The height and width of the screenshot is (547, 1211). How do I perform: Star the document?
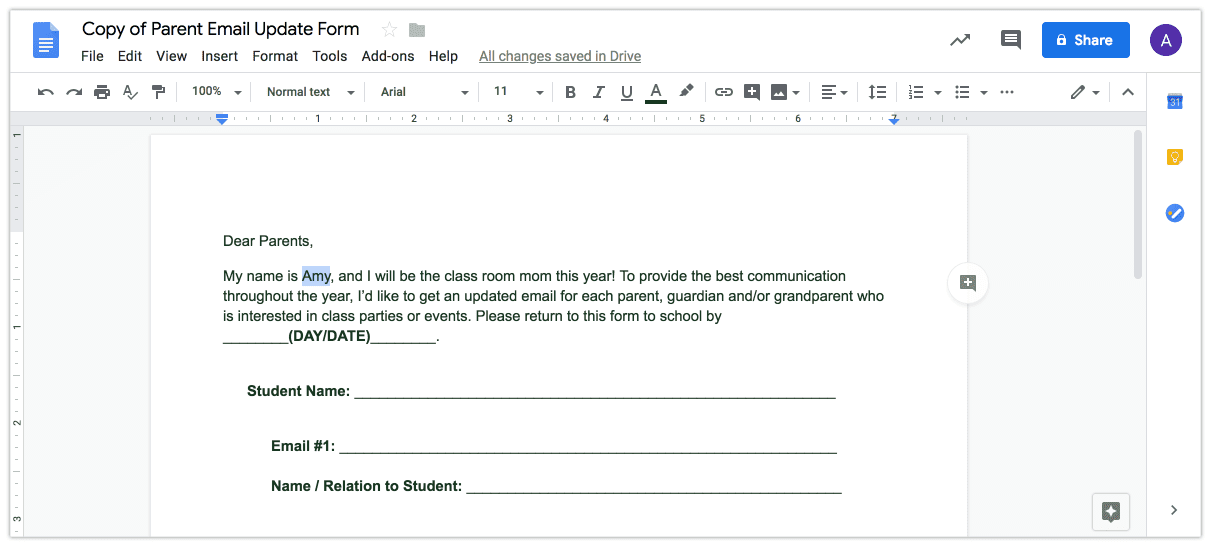[389, 30]
